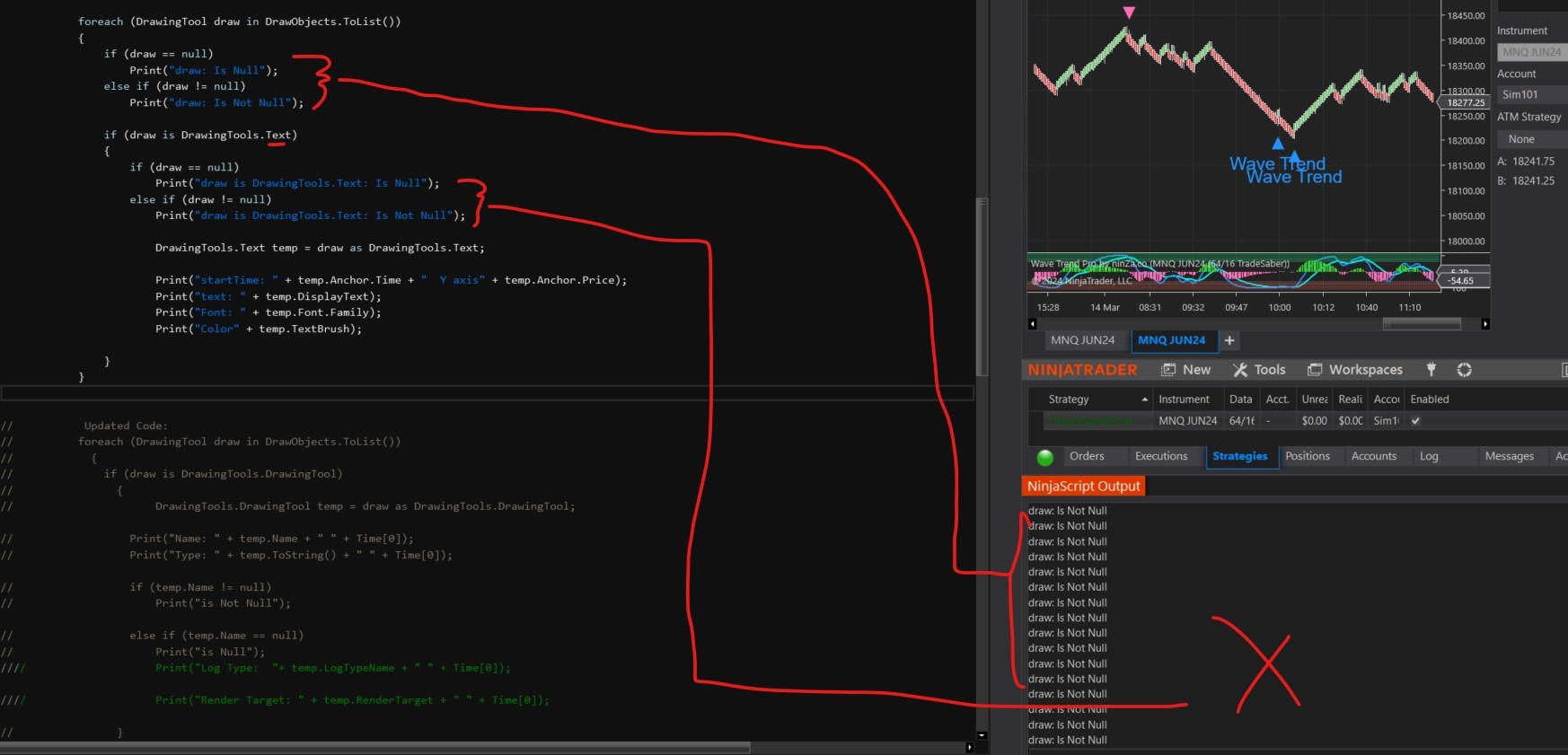
Task: Sort by the Instrument column header
Action: click(x=1184, y=399)
